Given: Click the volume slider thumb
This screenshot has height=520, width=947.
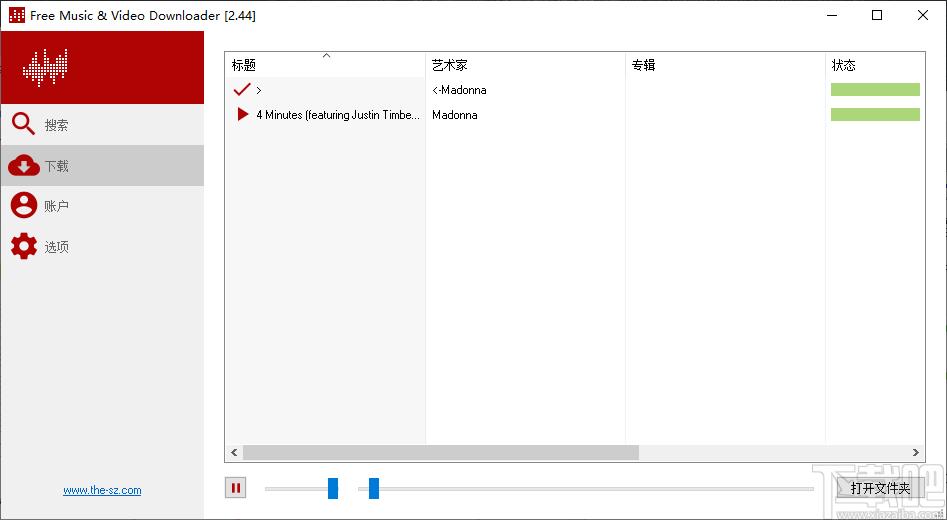Looking at the screenshot, I should click(x=333, y=488).
